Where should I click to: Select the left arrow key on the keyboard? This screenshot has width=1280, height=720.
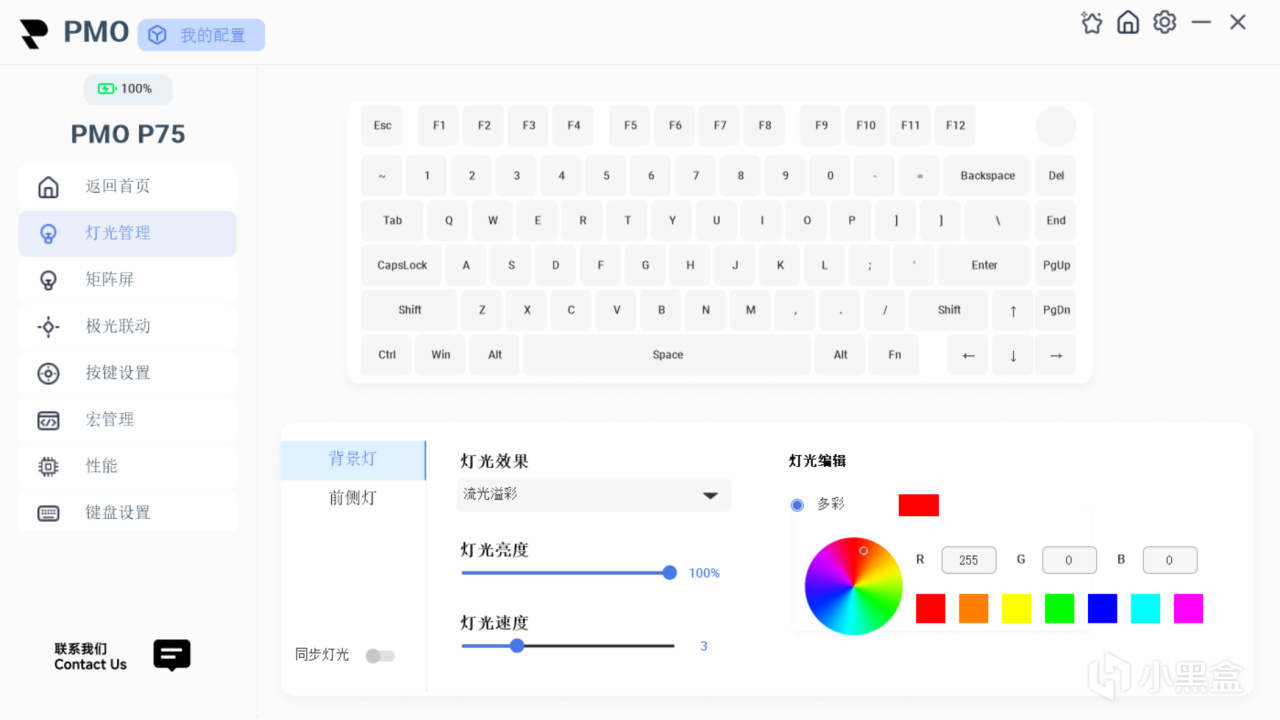coord(968,355)
